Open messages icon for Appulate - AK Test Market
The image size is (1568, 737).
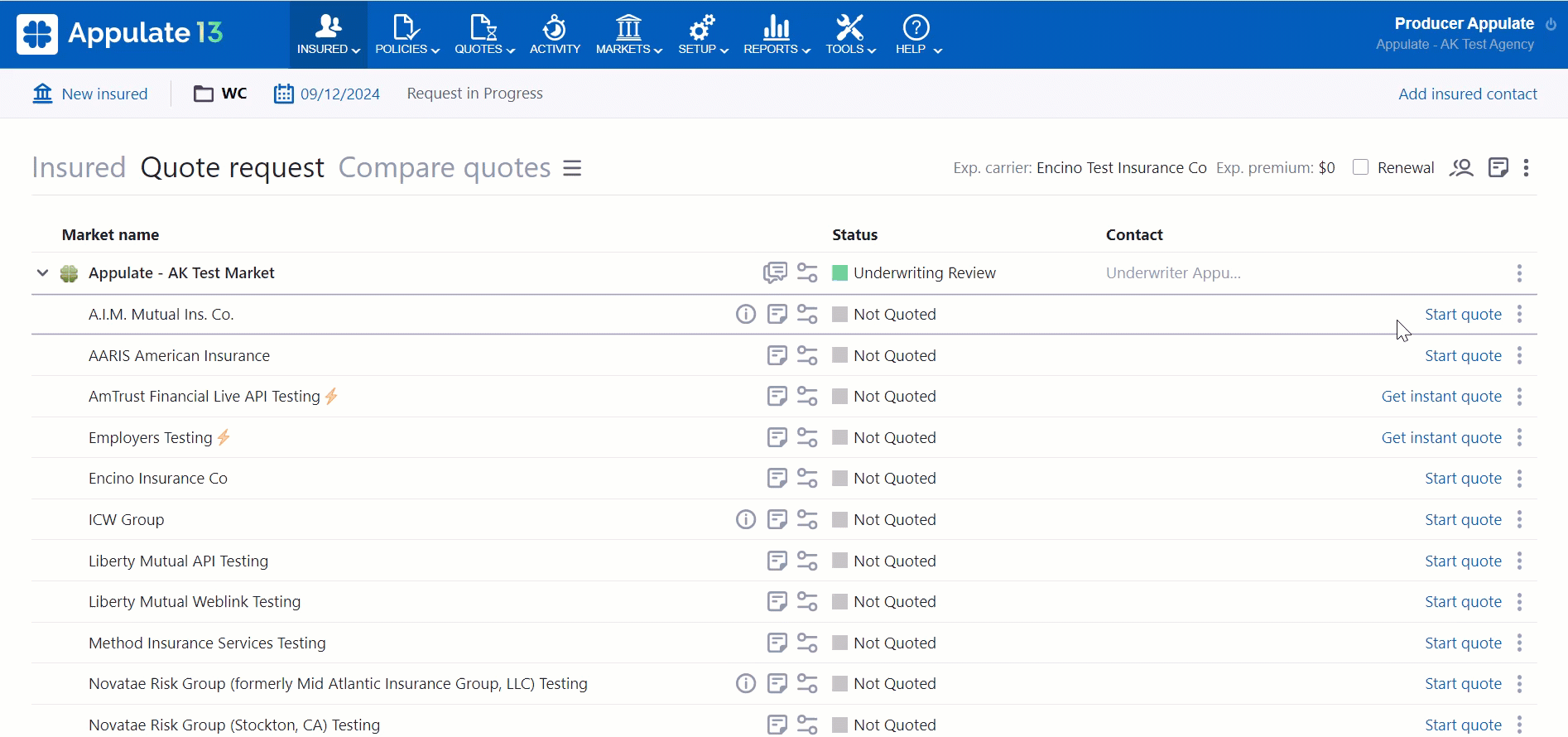point(775,273)
